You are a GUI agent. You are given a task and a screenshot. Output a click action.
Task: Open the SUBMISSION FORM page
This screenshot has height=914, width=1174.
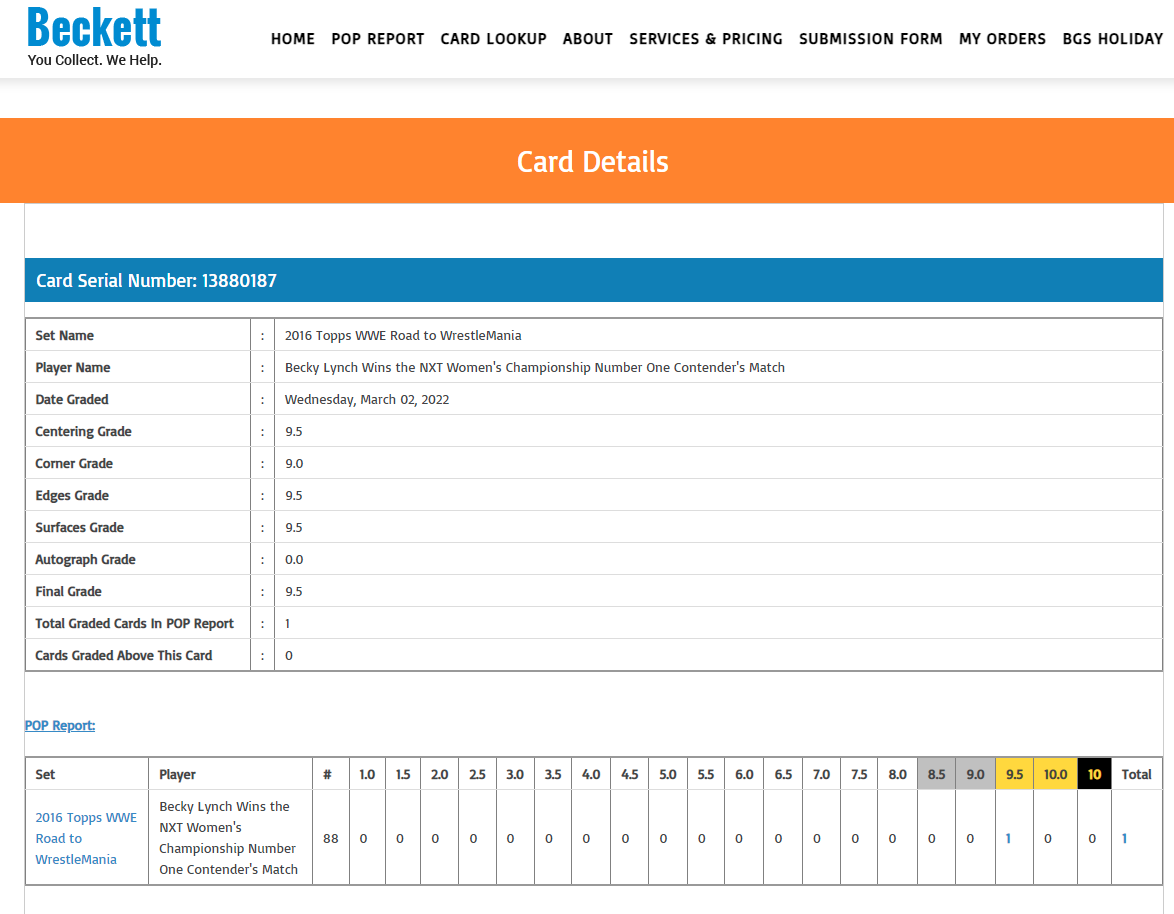coord(871,39)
